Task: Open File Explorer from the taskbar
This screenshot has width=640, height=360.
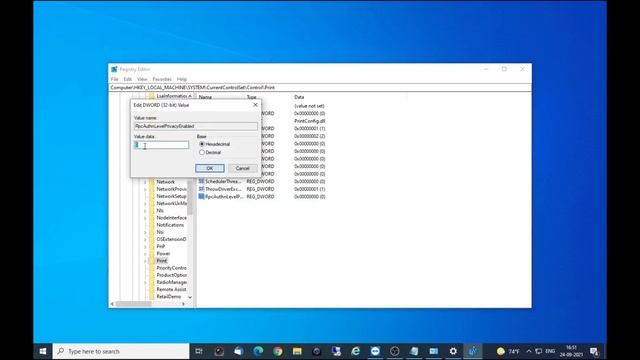Action: (x=297, y=351)
